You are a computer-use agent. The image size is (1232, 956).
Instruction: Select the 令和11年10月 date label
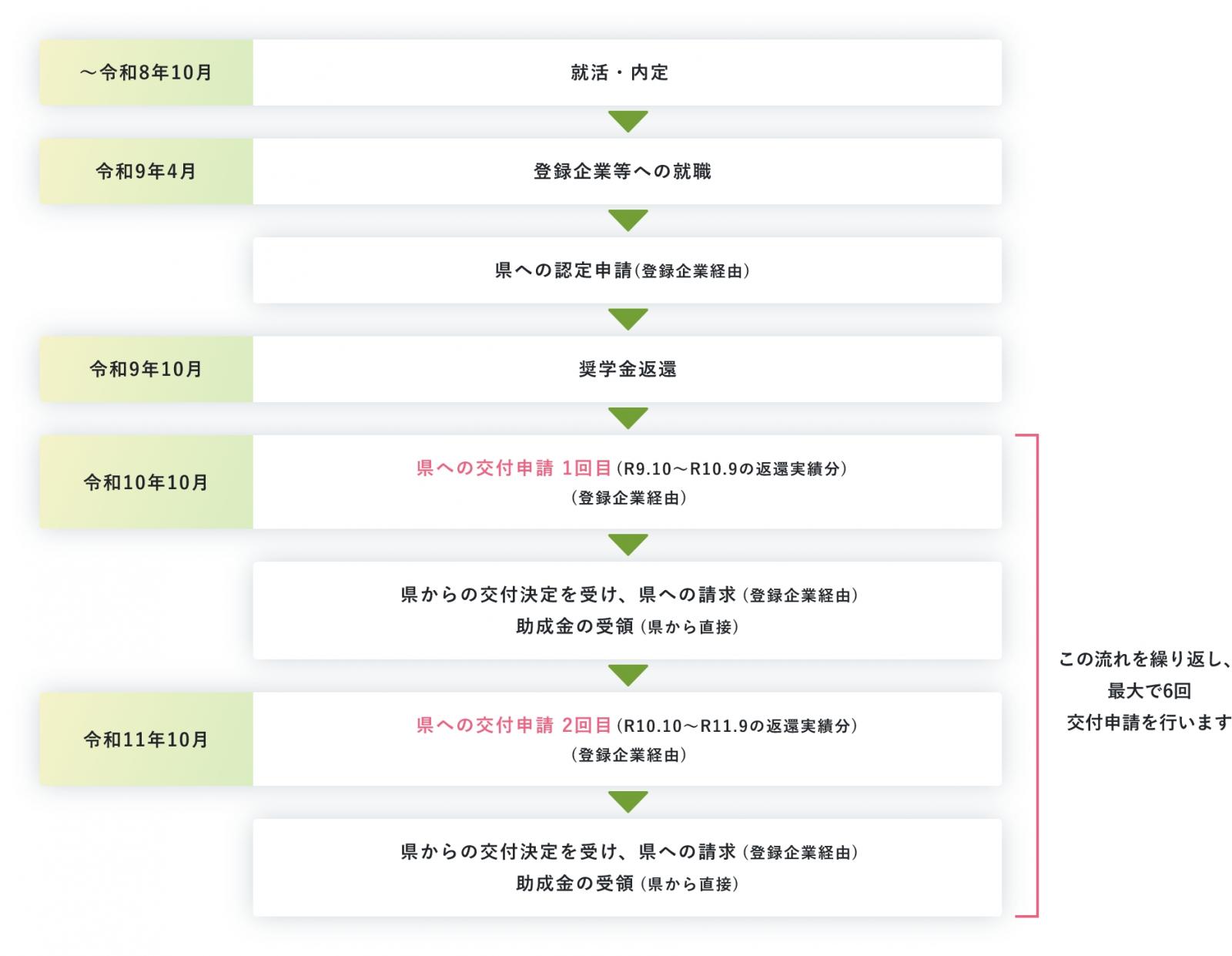pos(146,739)
